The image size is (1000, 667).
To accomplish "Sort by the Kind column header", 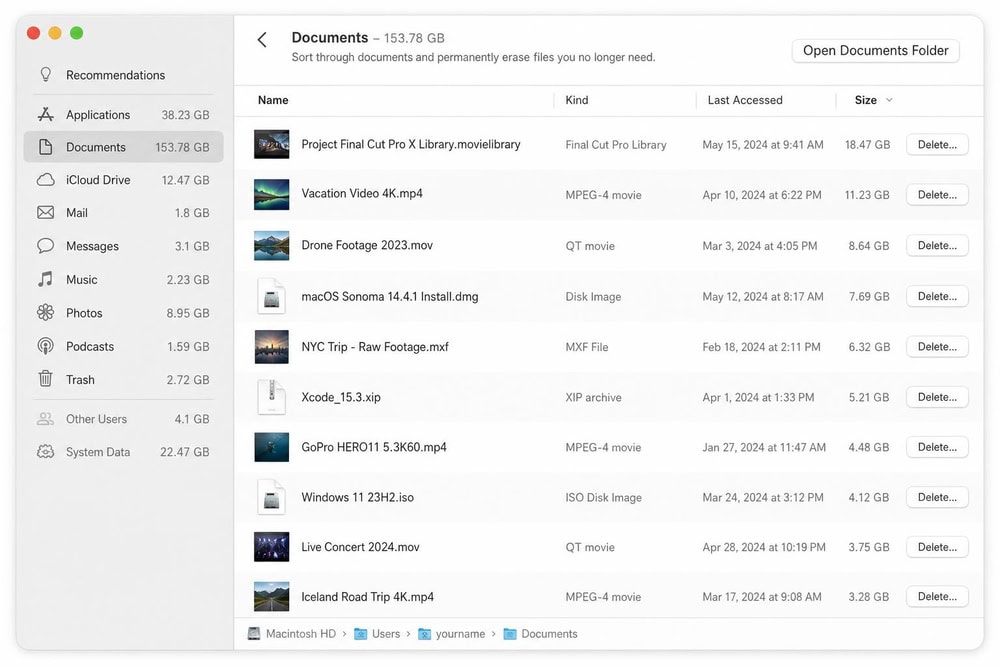I will pos(577,100).
